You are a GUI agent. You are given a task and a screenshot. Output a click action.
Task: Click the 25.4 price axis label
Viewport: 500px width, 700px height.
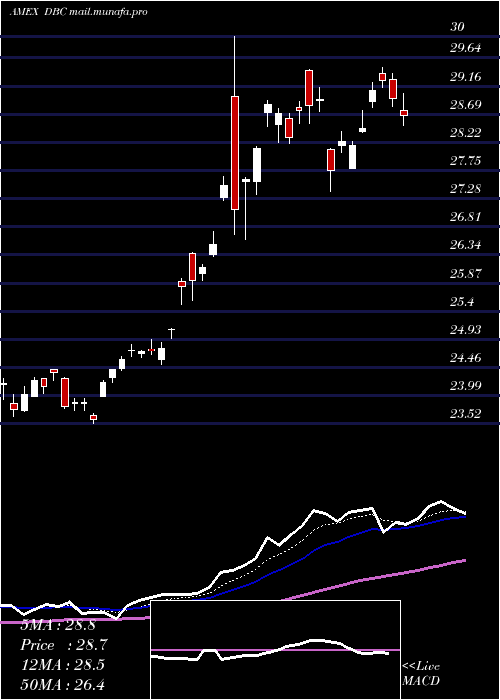(x=462, y=302)
